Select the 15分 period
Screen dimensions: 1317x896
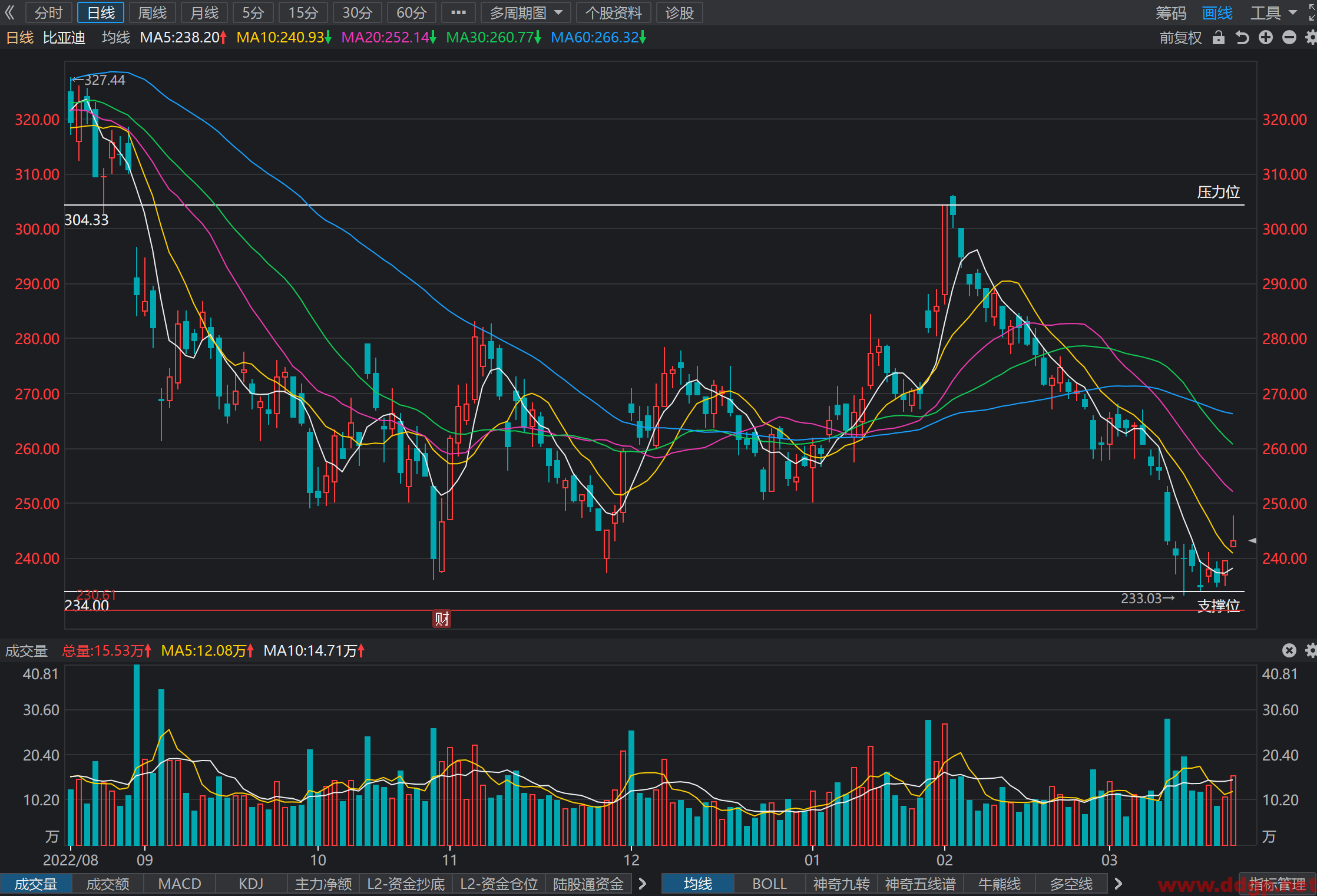[303, 12]
